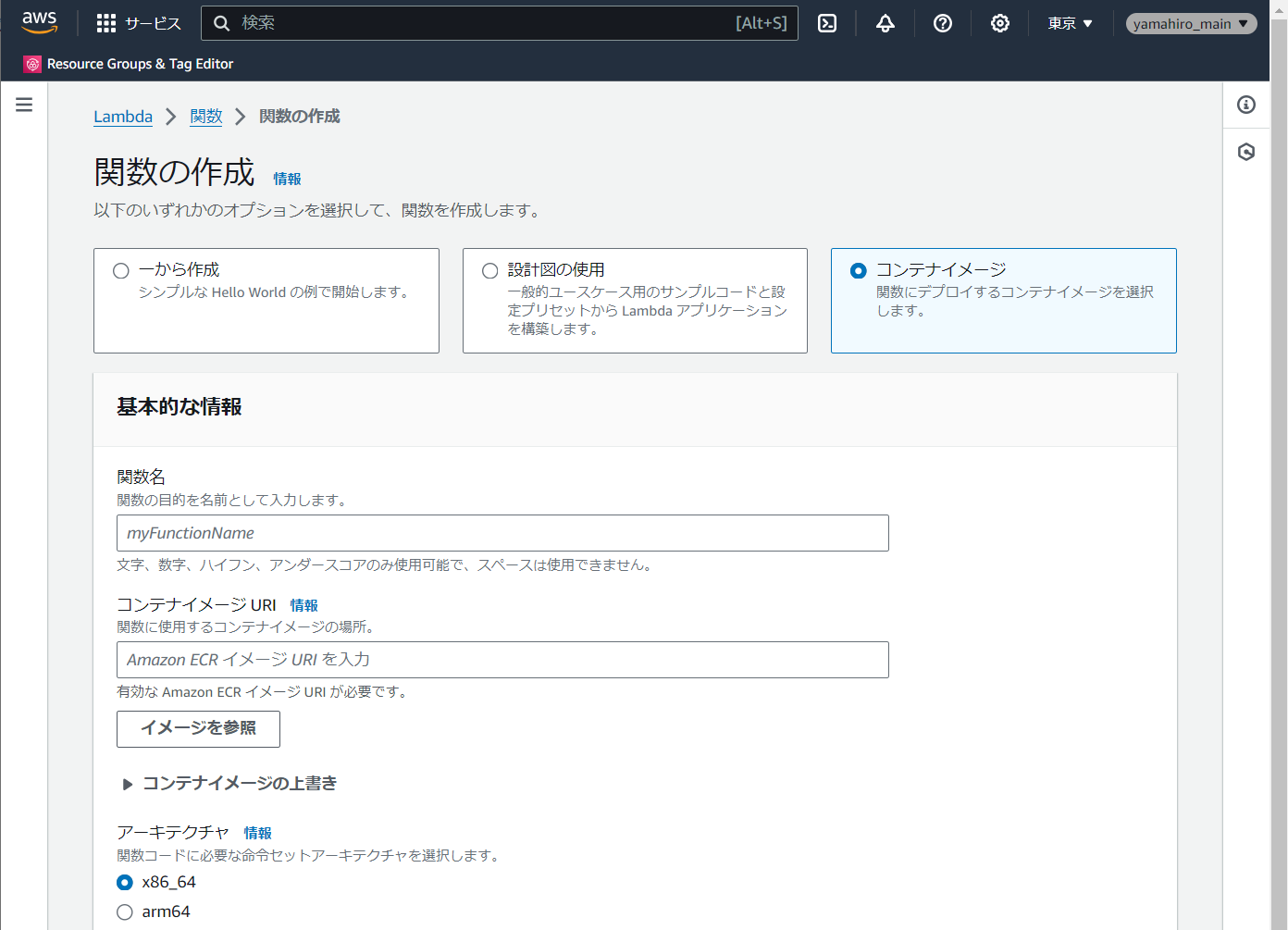Open the AWS services grid icon
The height and width of the screenshot is (930, 1288).
tap(106, 23)
